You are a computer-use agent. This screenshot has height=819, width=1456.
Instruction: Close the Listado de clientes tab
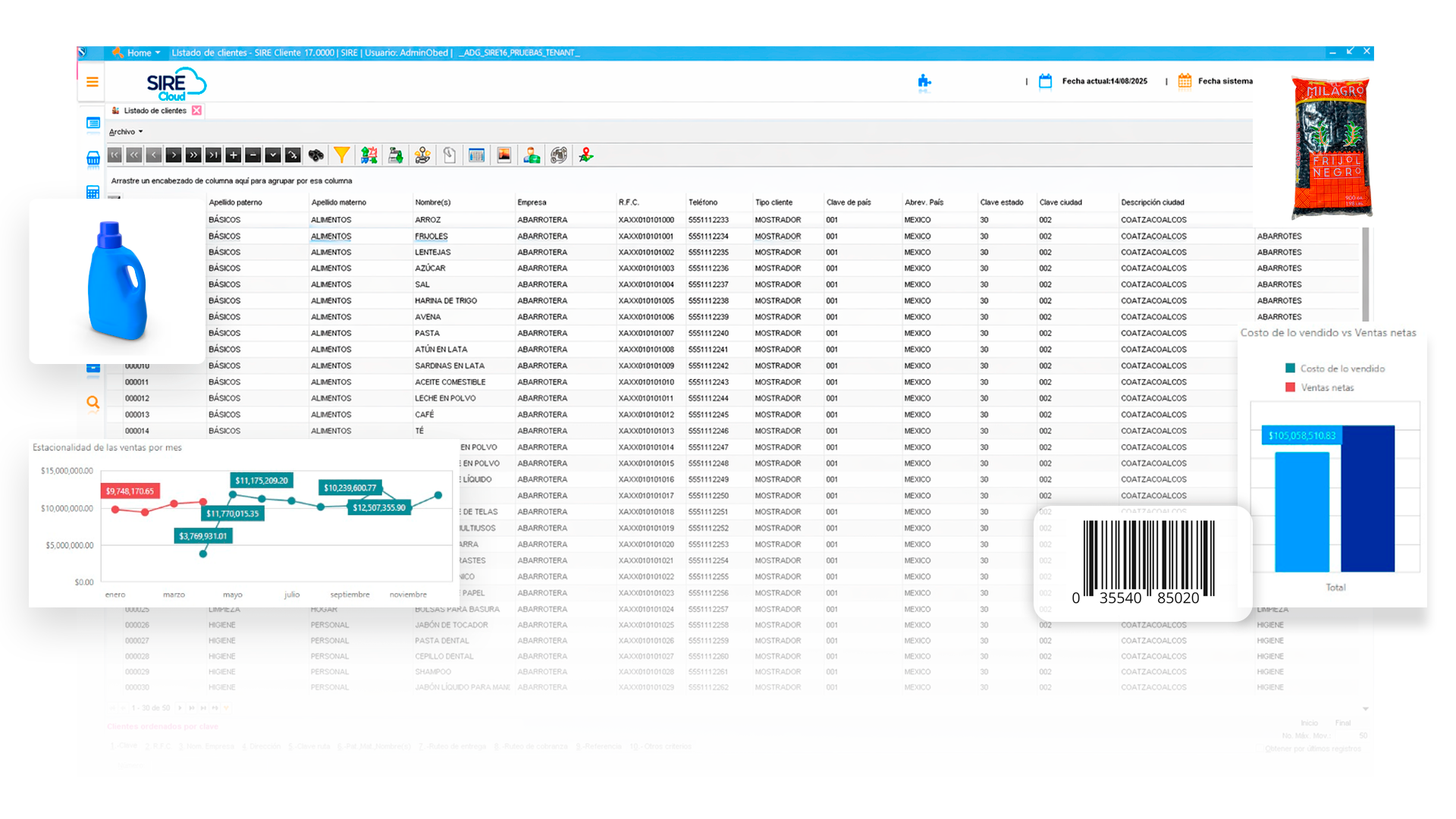click(x=197, y=111)
